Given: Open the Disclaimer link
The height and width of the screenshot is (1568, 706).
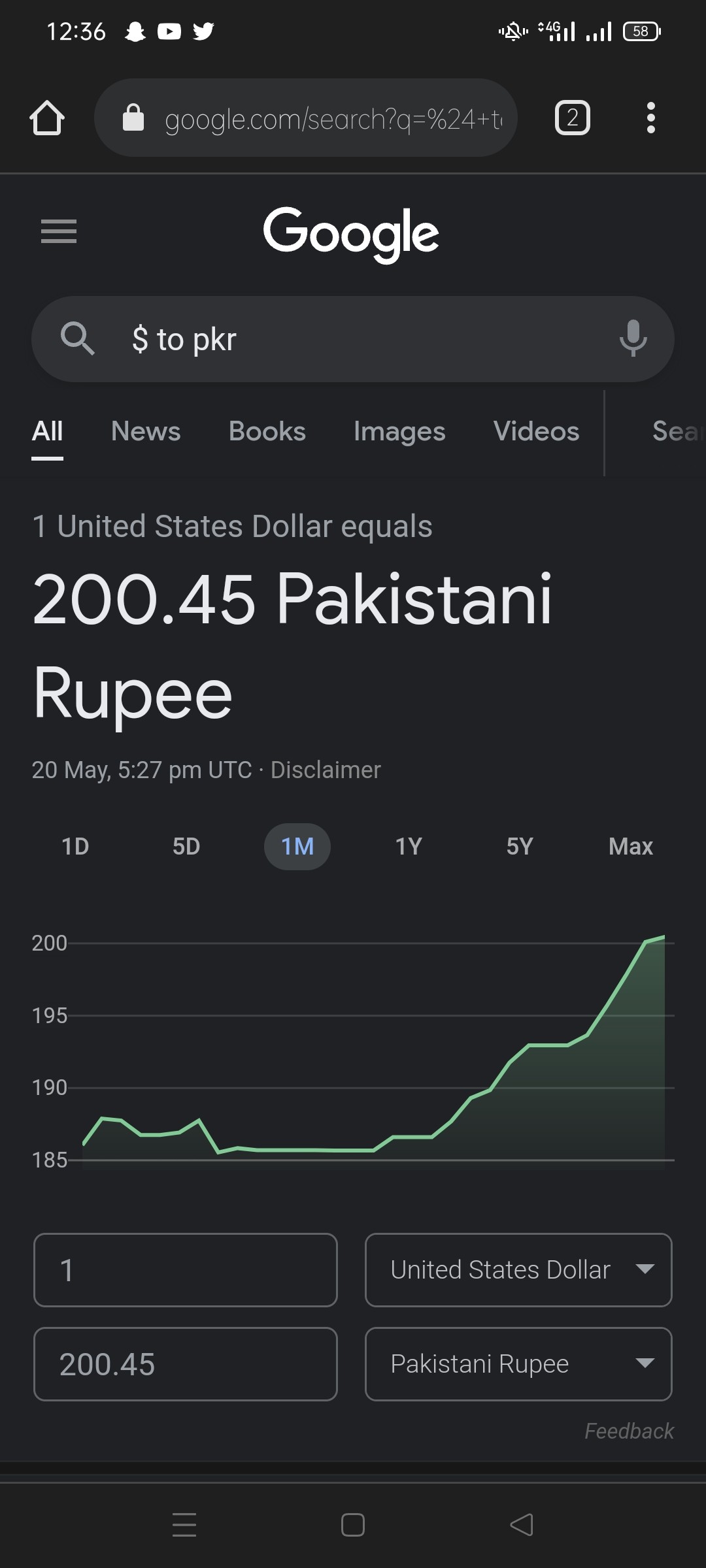Looking at the screenshot, I should (326, 770).
